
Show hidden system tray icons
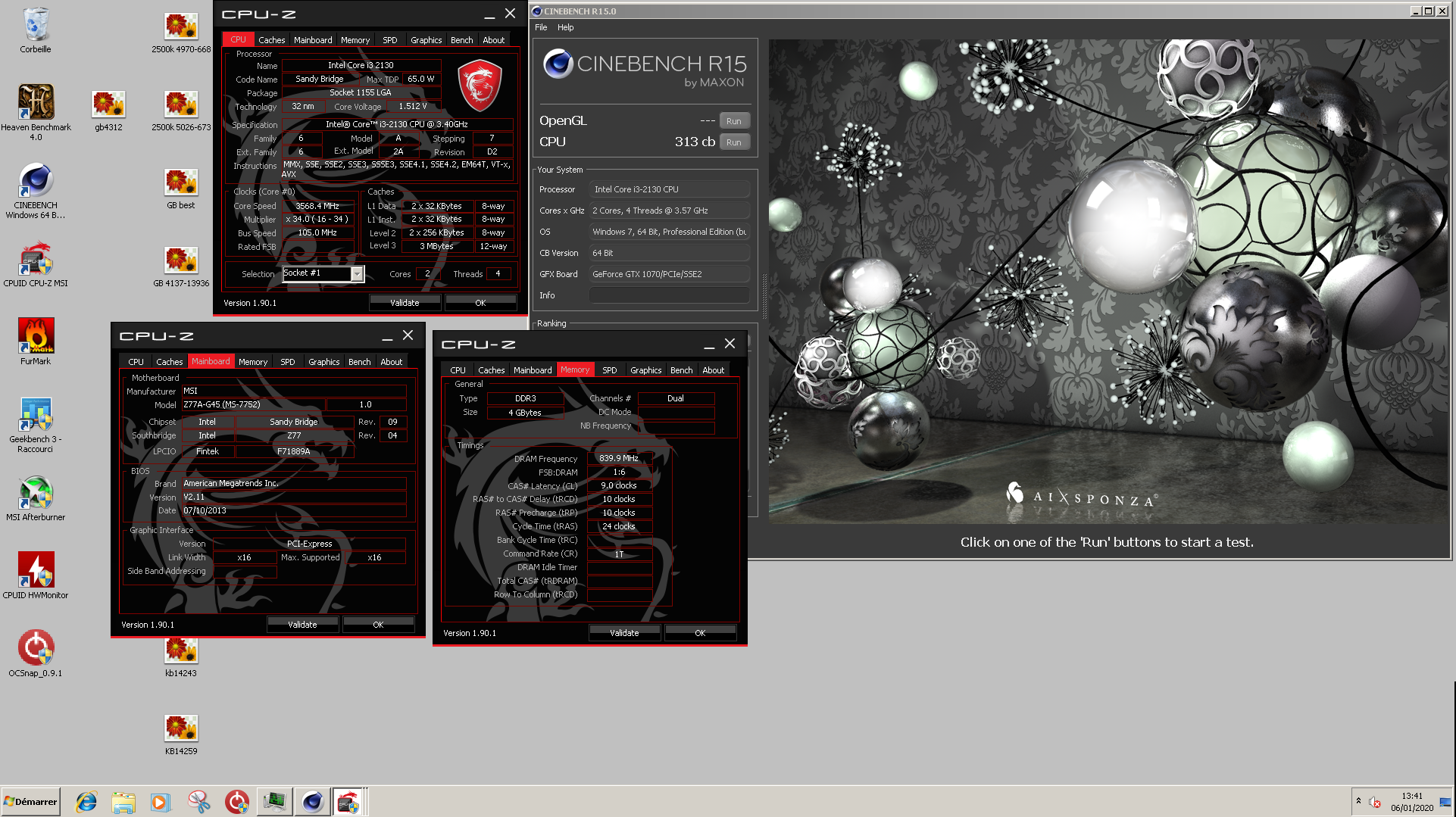1358,801
